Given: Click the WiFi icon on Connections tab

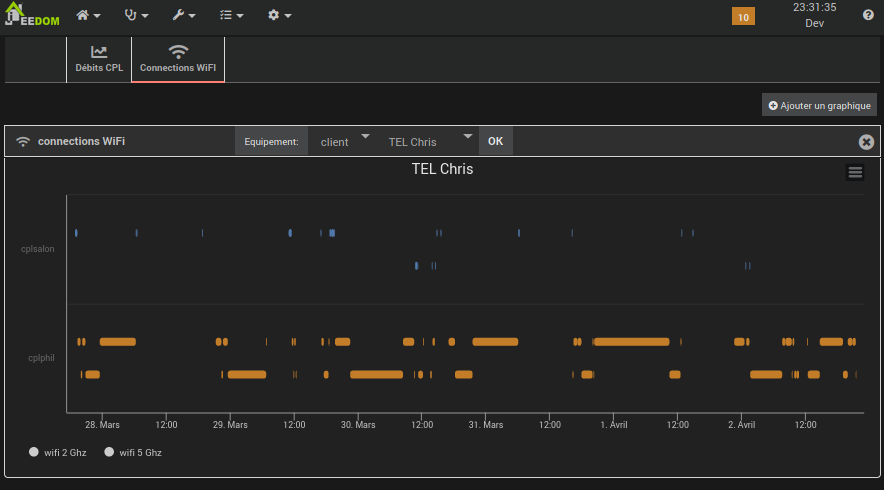Looking at the screenshot, I should pos(178,52).
